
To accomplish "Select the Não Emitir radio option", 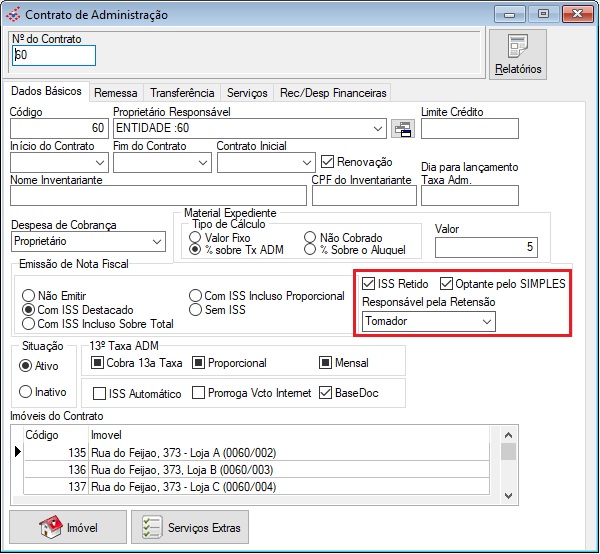I will coord(28,297).
